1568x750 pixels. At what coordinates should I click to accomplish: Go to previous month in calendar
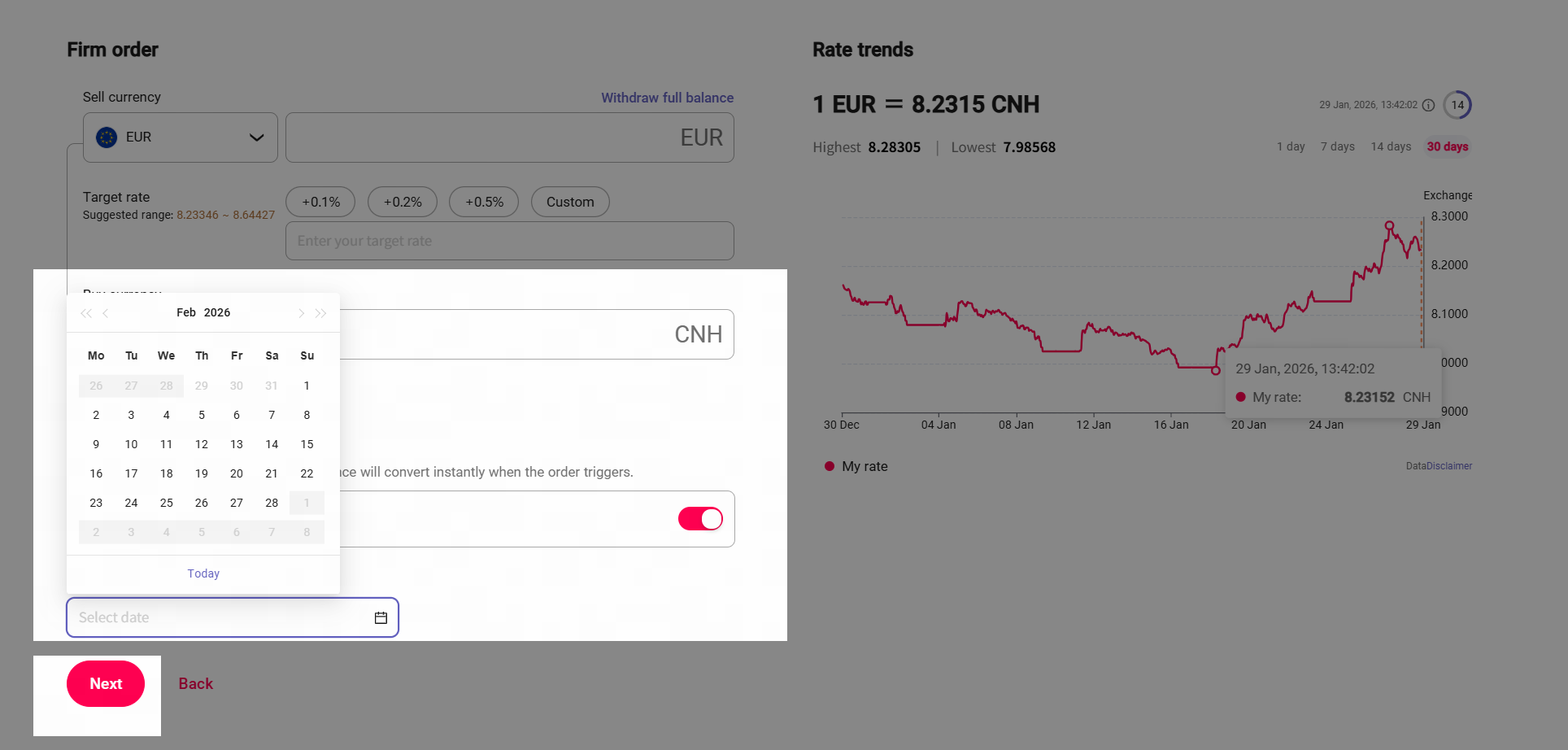point(106,313)
